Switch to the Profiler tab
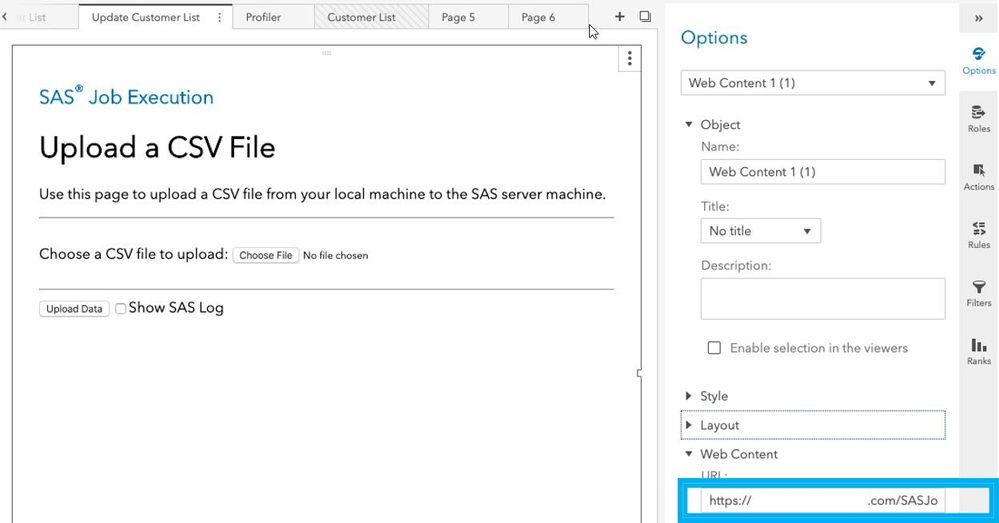999x523 pixels. click(263, 17)
